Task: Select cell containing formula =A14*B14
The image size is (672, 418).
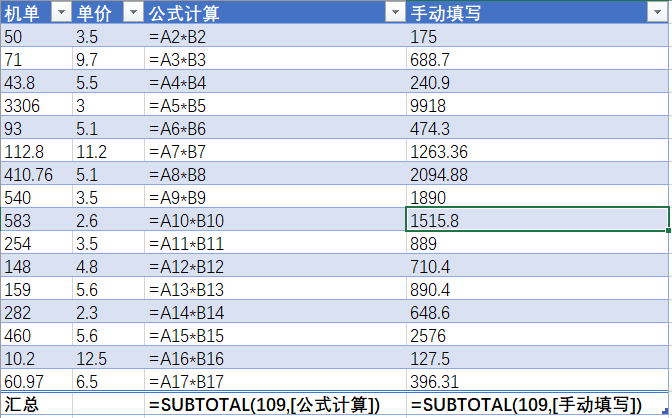Action: tap(276, 312)
